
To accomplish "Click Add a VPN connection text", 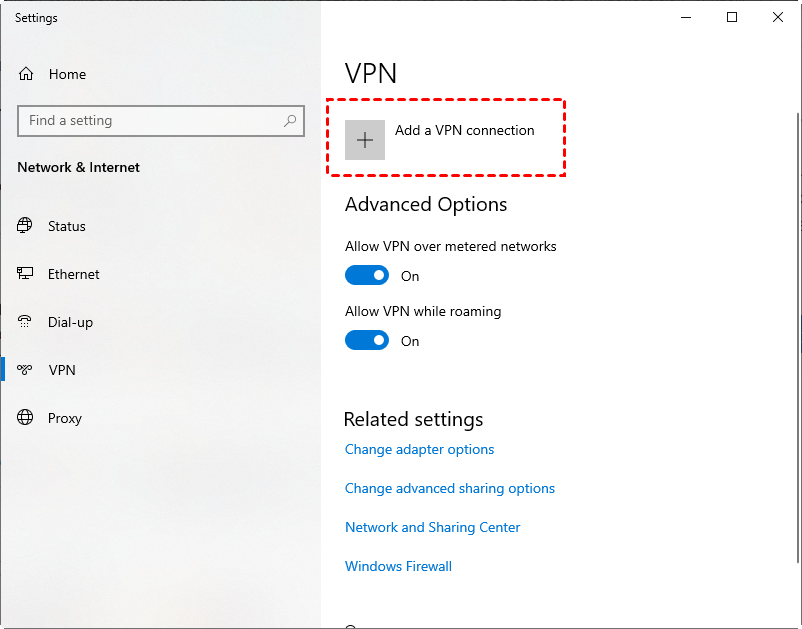I will click(464, 130).
